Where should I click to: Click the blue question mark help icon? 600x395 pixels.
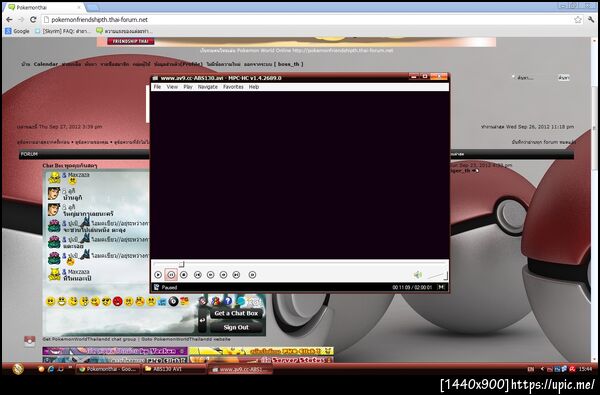[x=228, y=301]
